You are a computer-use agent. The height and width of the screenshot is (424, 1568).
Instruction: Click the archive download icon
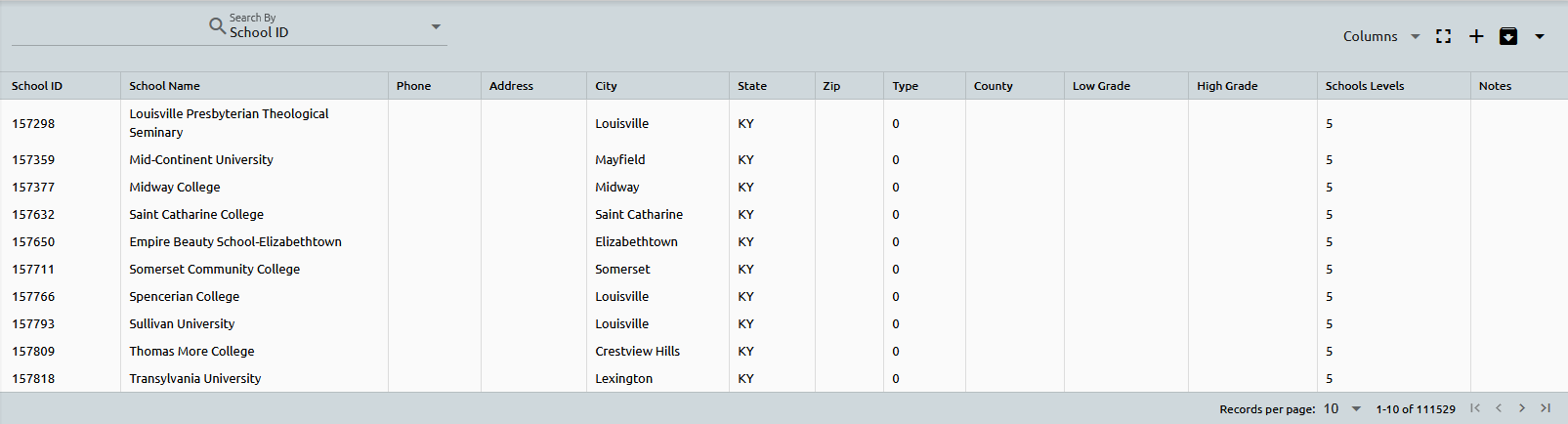coord(1508,36)
